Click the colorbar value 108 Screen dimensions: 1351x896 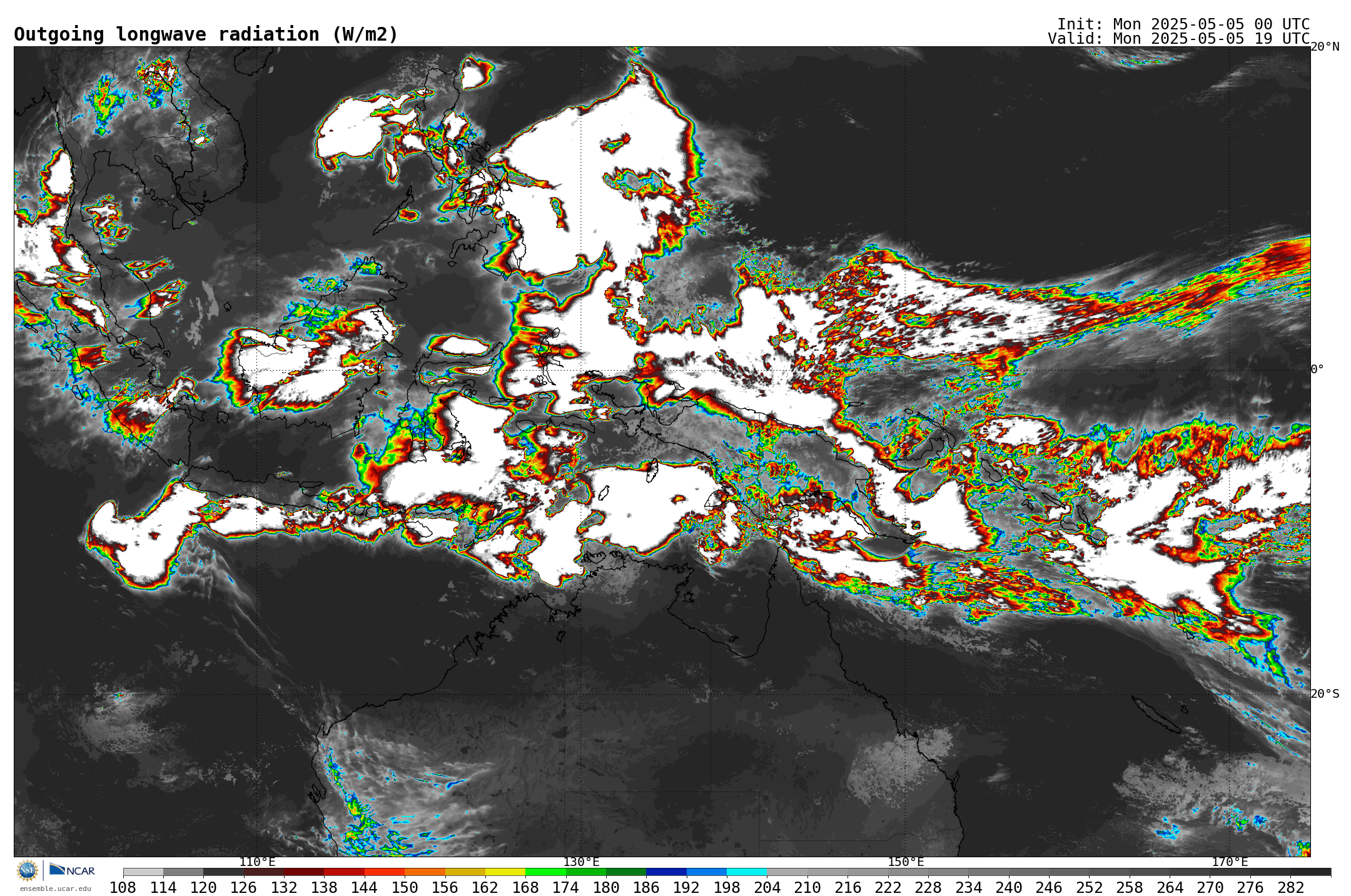[x=123, y=888]
